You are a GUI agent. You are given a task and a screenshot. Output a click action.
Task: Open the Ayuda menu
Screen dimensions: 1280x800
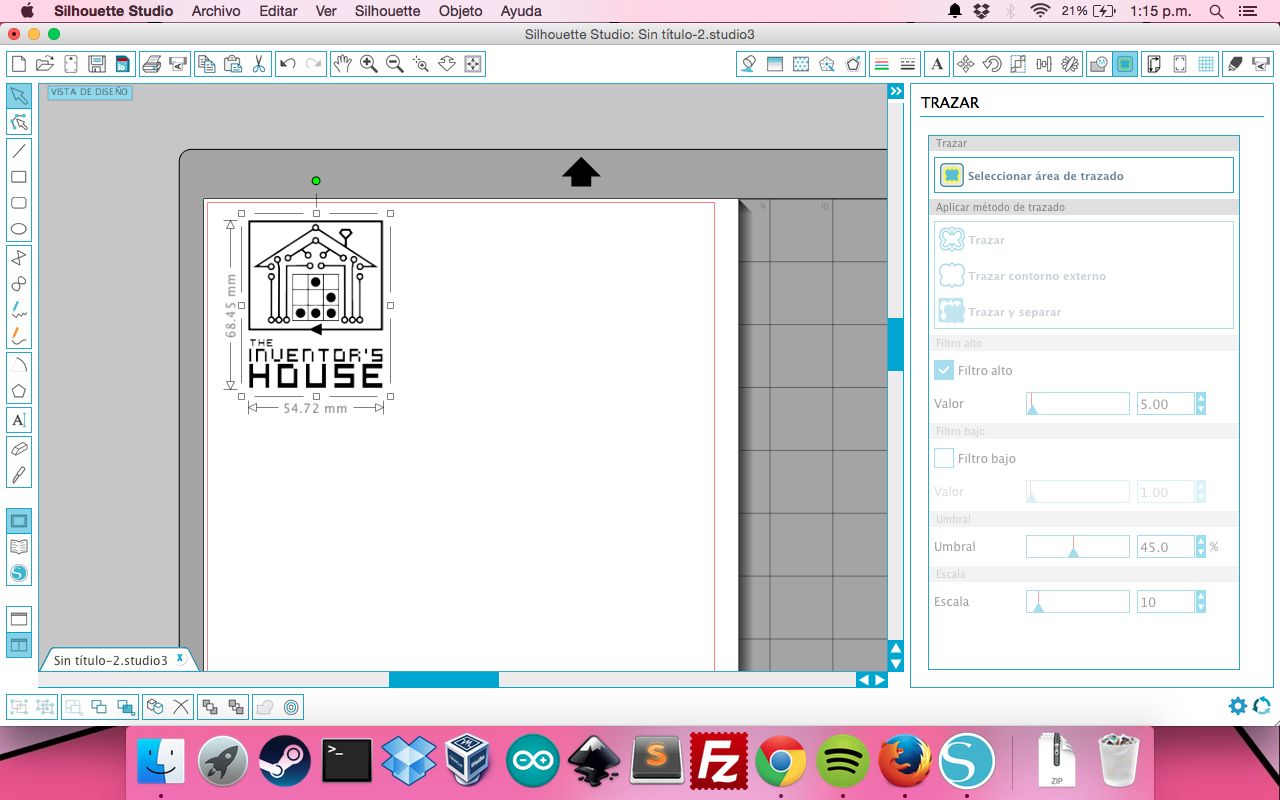point(521,11)
